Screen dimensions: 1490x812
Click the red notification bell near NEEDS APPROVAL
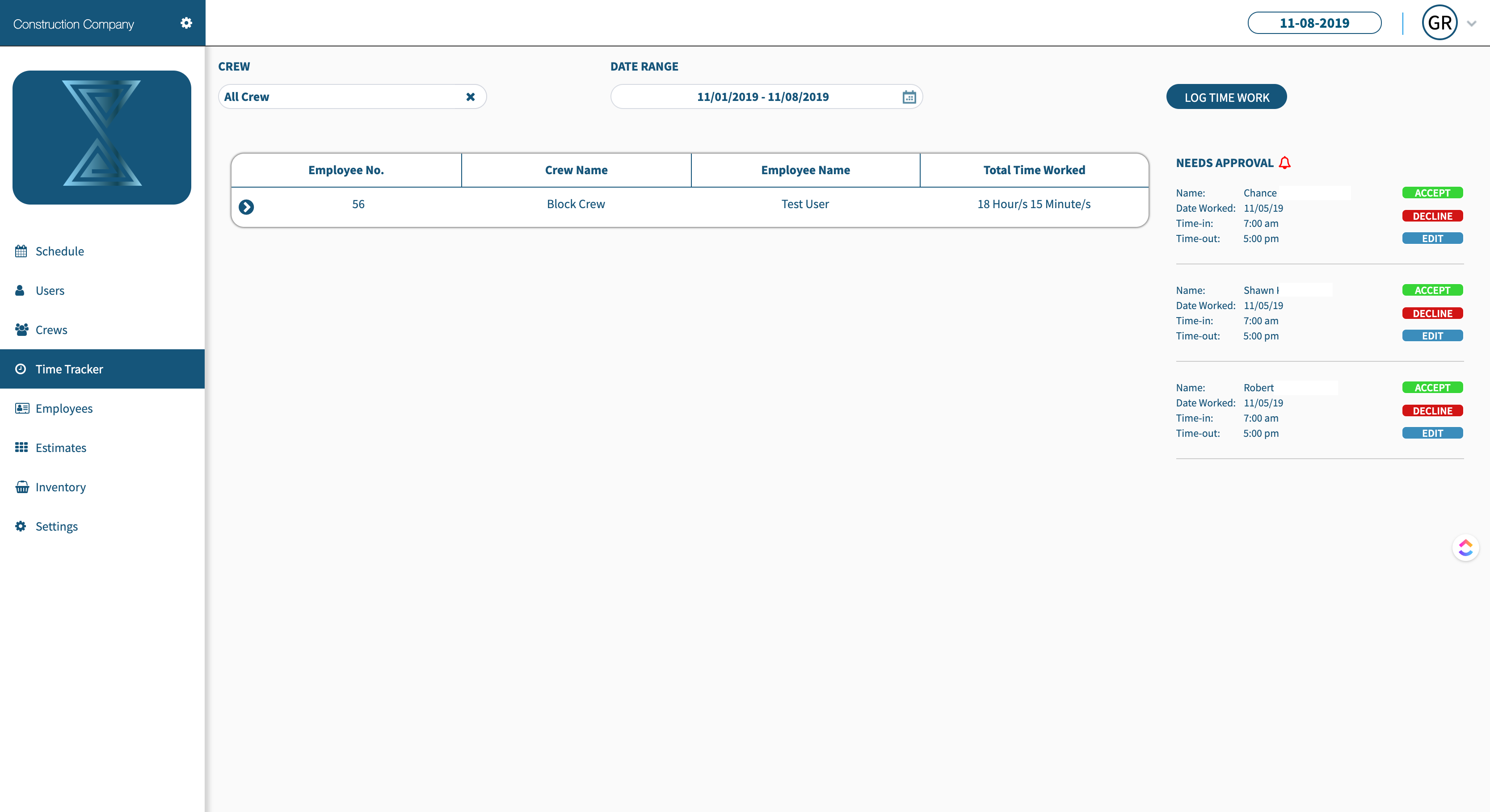pos(1285,163)
